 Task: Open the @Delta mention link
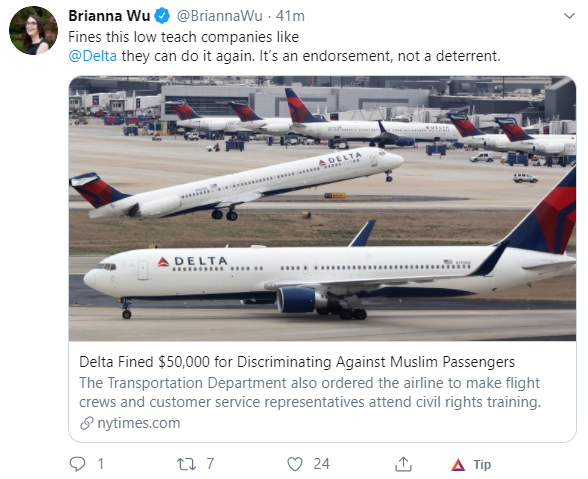point(92,56)
